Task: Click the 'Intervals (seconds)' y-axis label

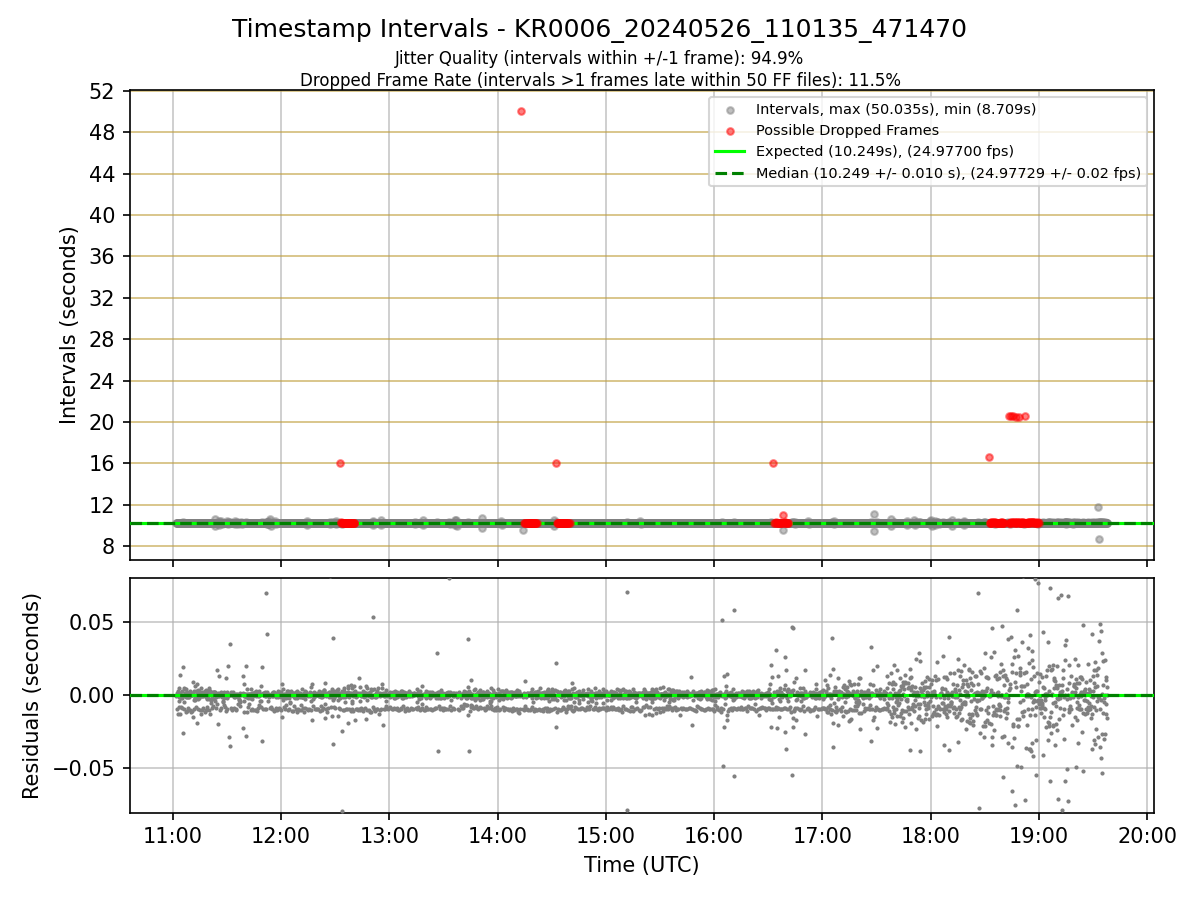Action: click(x=68, y=325)
